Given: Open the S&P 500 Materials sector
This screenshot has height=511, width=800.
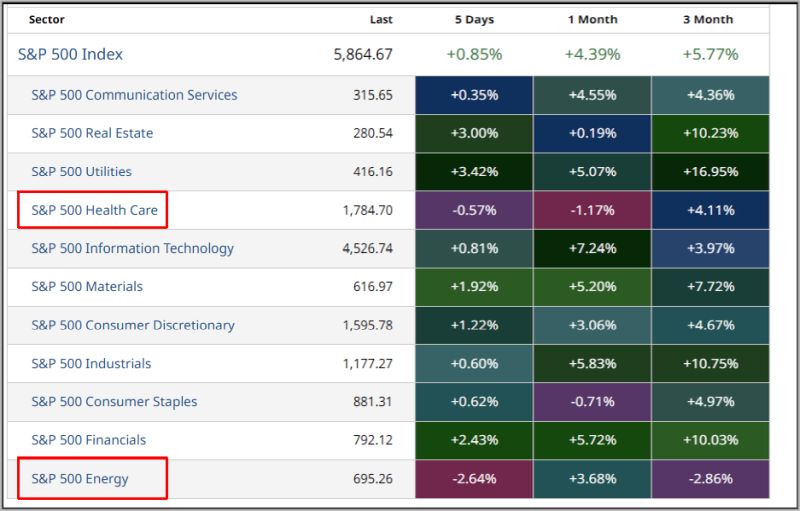Looking at the screenshot, I should click(x=87, y=286).
